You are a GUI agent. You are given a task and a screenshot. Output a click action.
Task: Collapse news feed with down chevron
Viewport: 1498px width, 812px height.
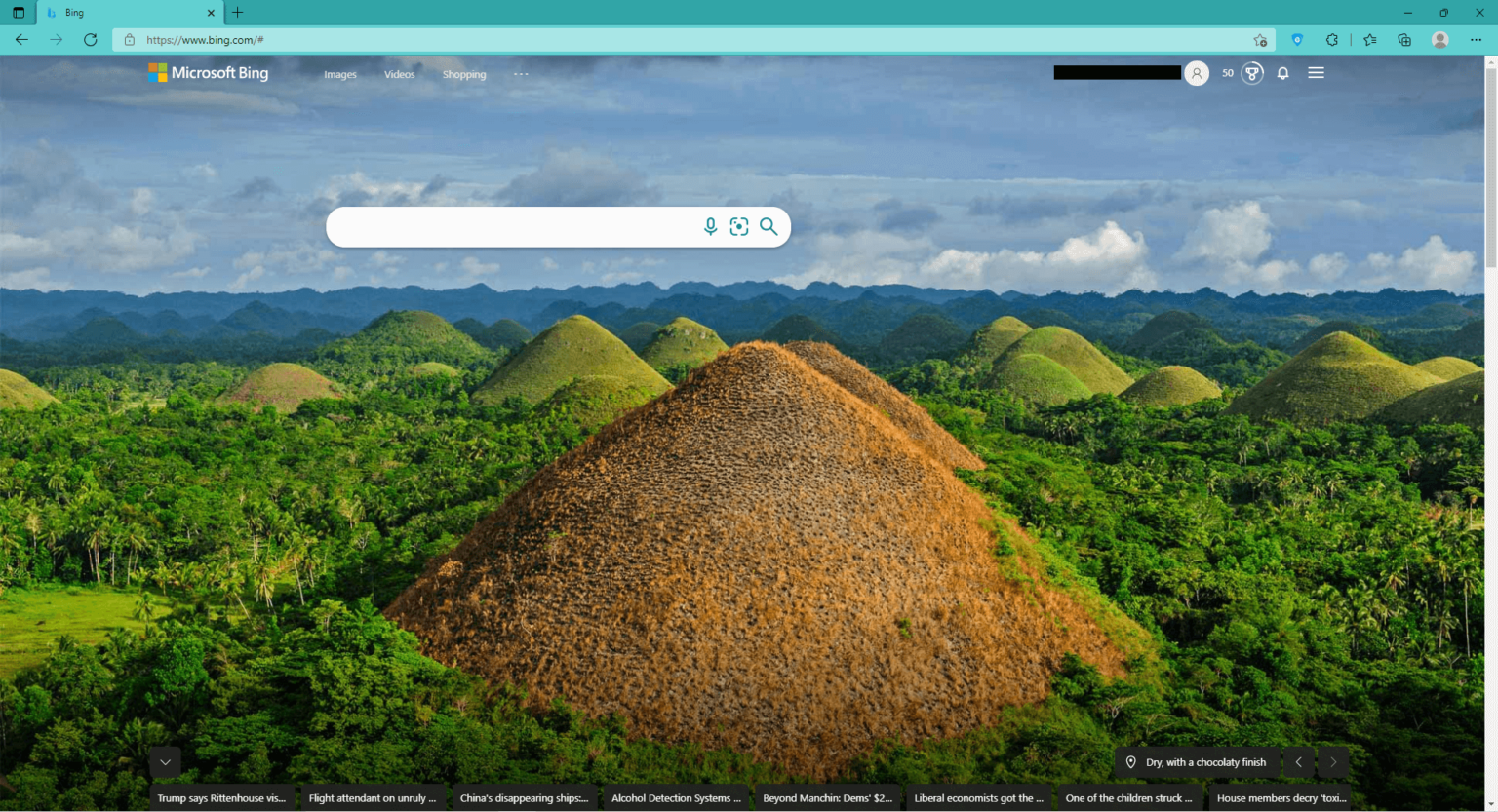165,762
